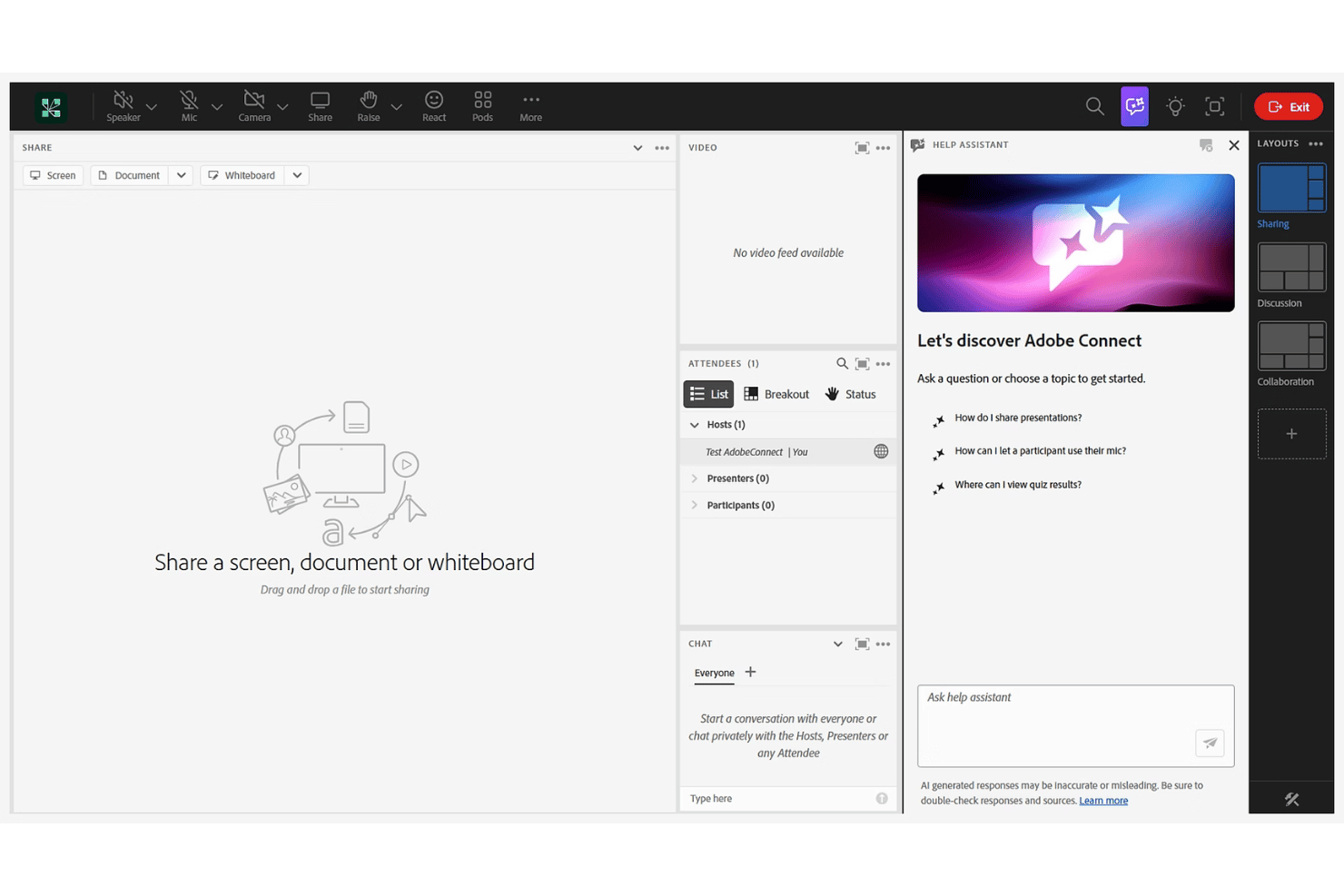1344x896 pixels.
Task: Collapse the Hosts (1) group
Action: 695,425
